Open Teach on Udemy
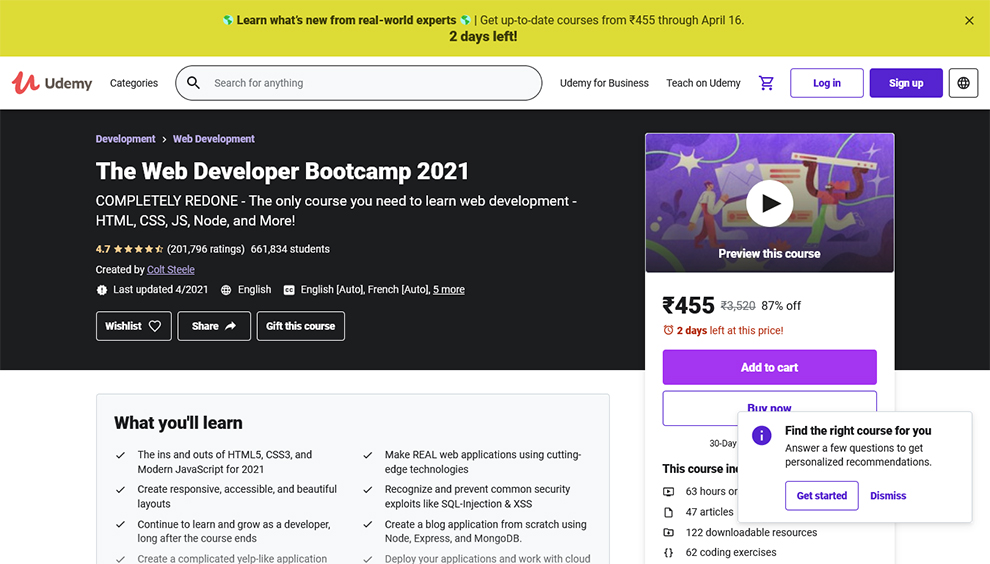 coord(703,83)
